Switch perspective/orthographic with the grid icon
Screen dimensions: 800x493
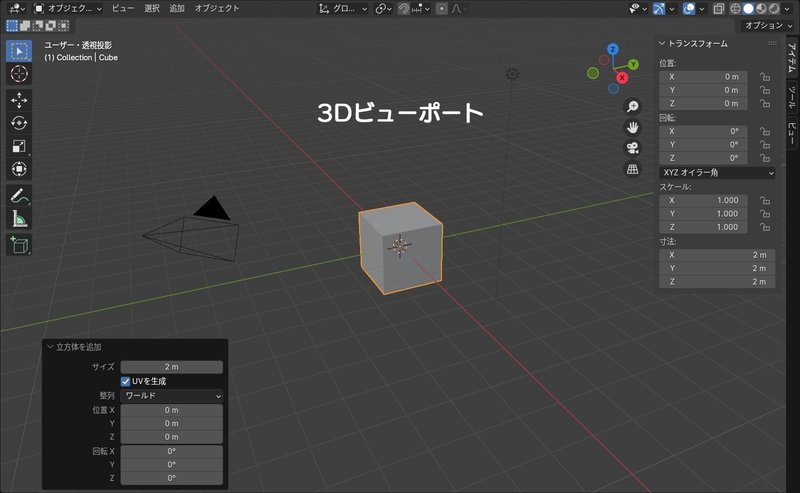coord(633,169)
